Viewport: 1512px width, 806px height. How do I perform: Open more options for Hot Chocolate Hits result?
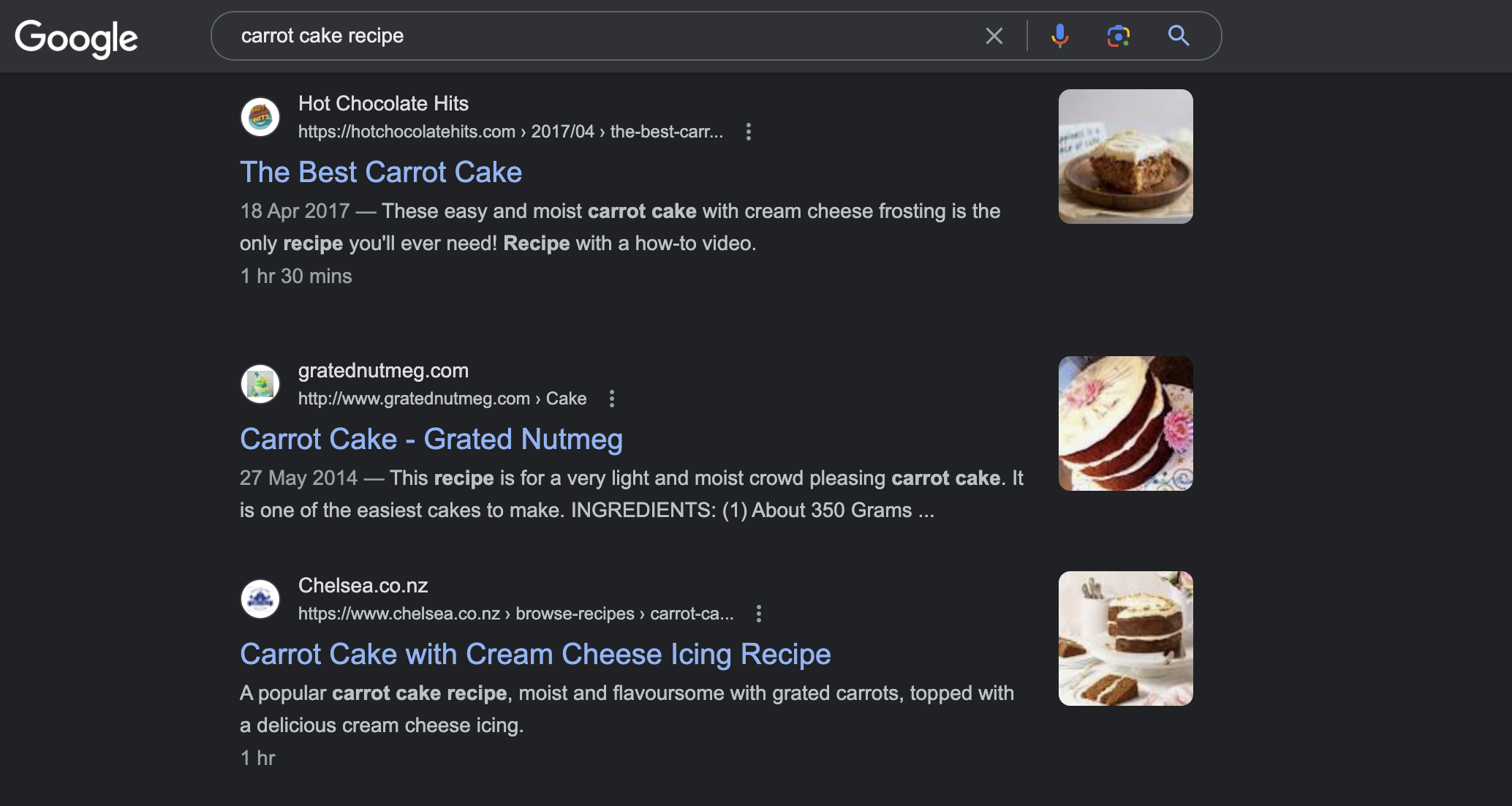[748, 132]
